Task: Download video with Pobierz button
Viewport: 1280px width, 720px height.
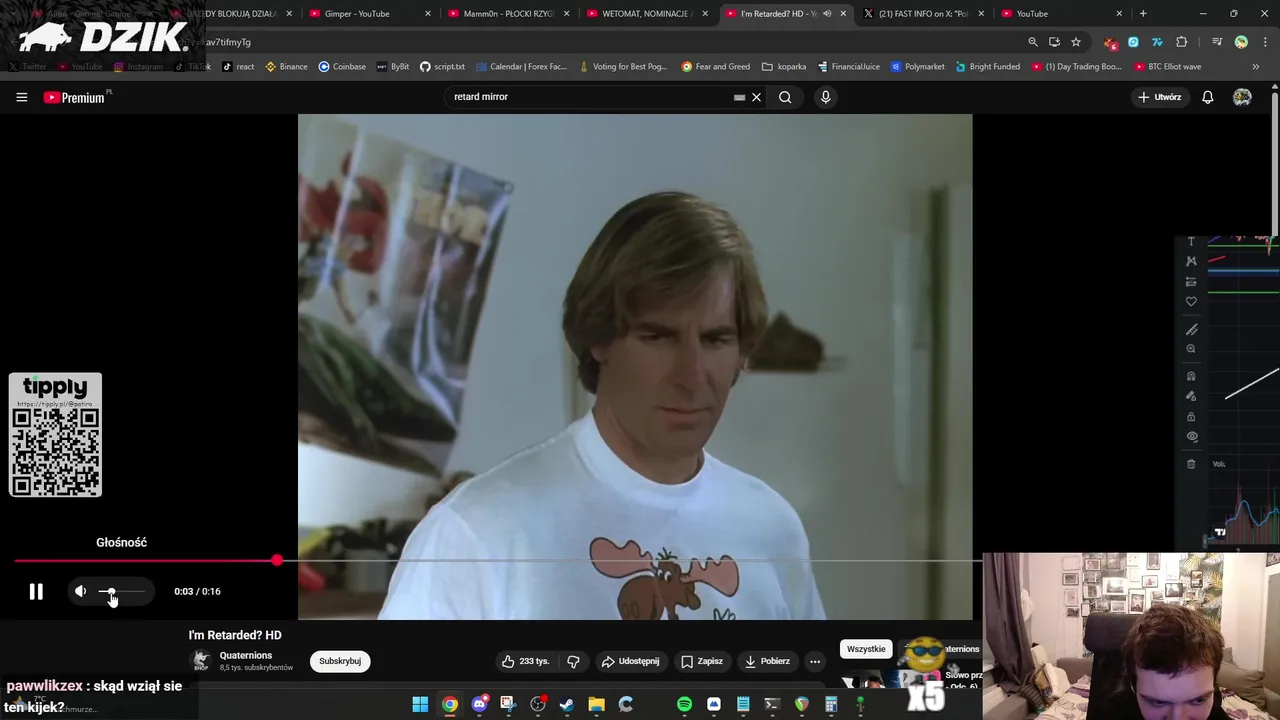Action: pyautogui.click(x=767, y=661)
